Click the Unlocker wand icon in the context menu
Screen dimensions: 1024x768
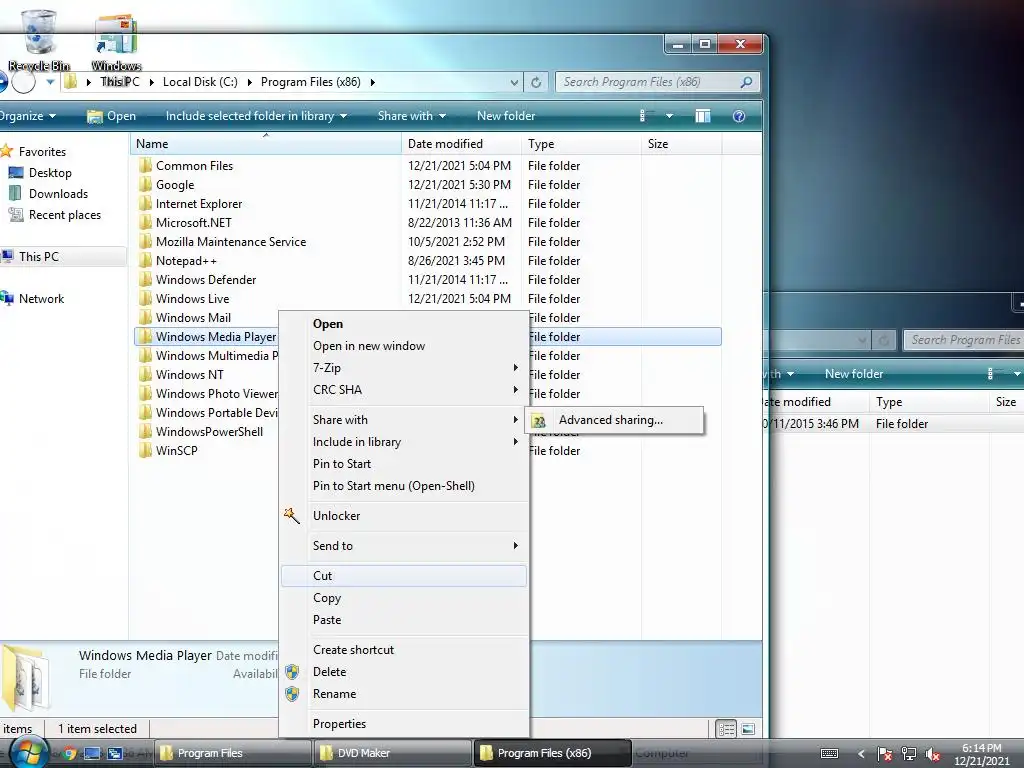[292, 516]
